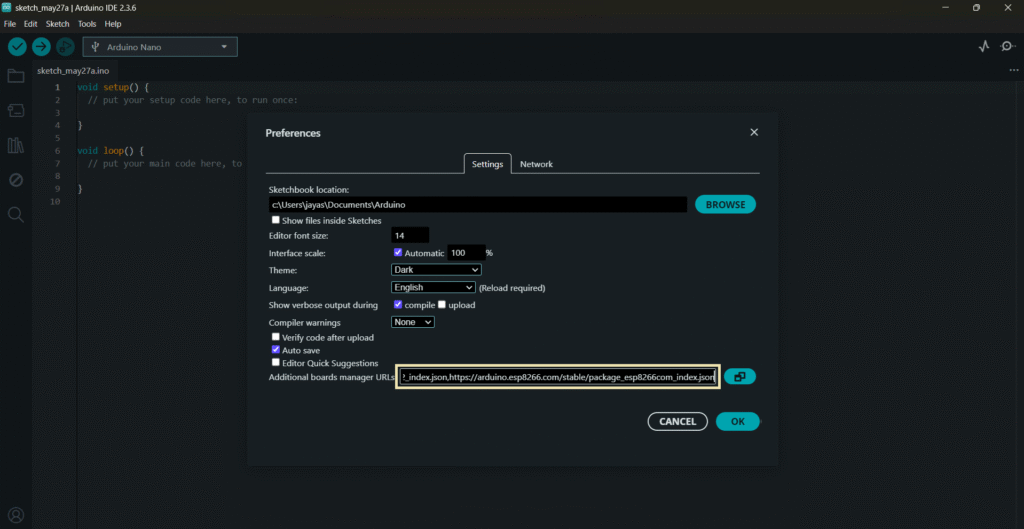This screenshot has height=529, width=1024.
Task: Minimize the Arduino IDE window
Action: (946, 8)
